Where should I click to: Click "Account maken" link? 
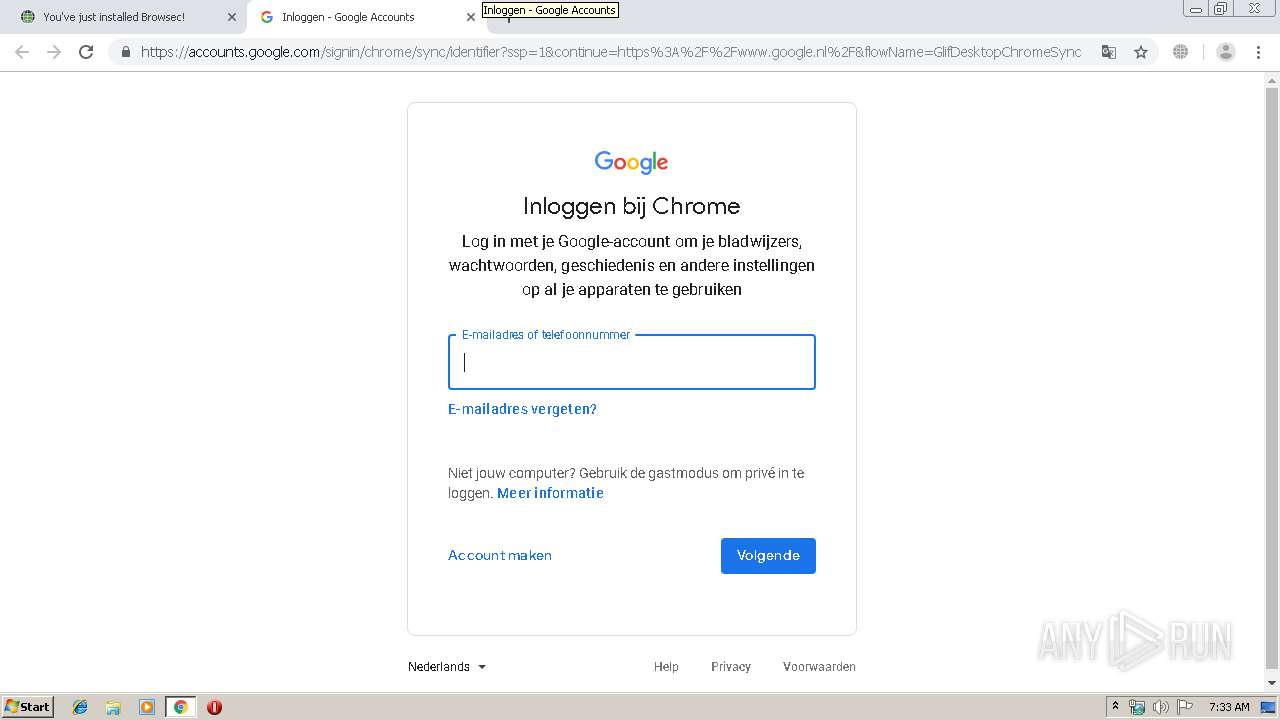tap(500, 555)
